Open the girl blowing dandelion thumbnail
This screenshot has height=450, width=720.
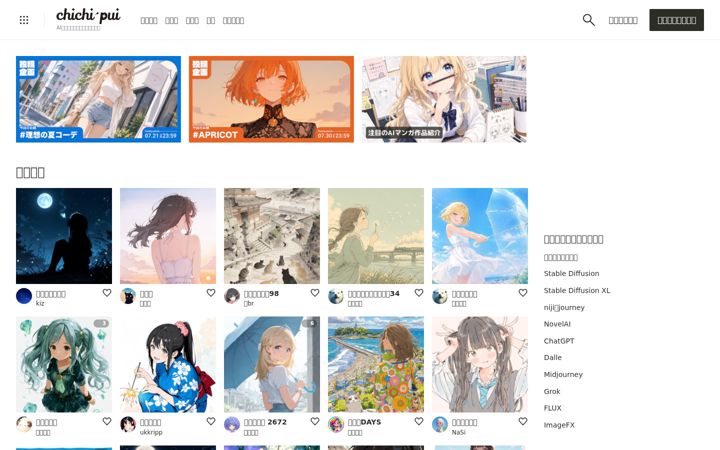click(x=376, y=236)
